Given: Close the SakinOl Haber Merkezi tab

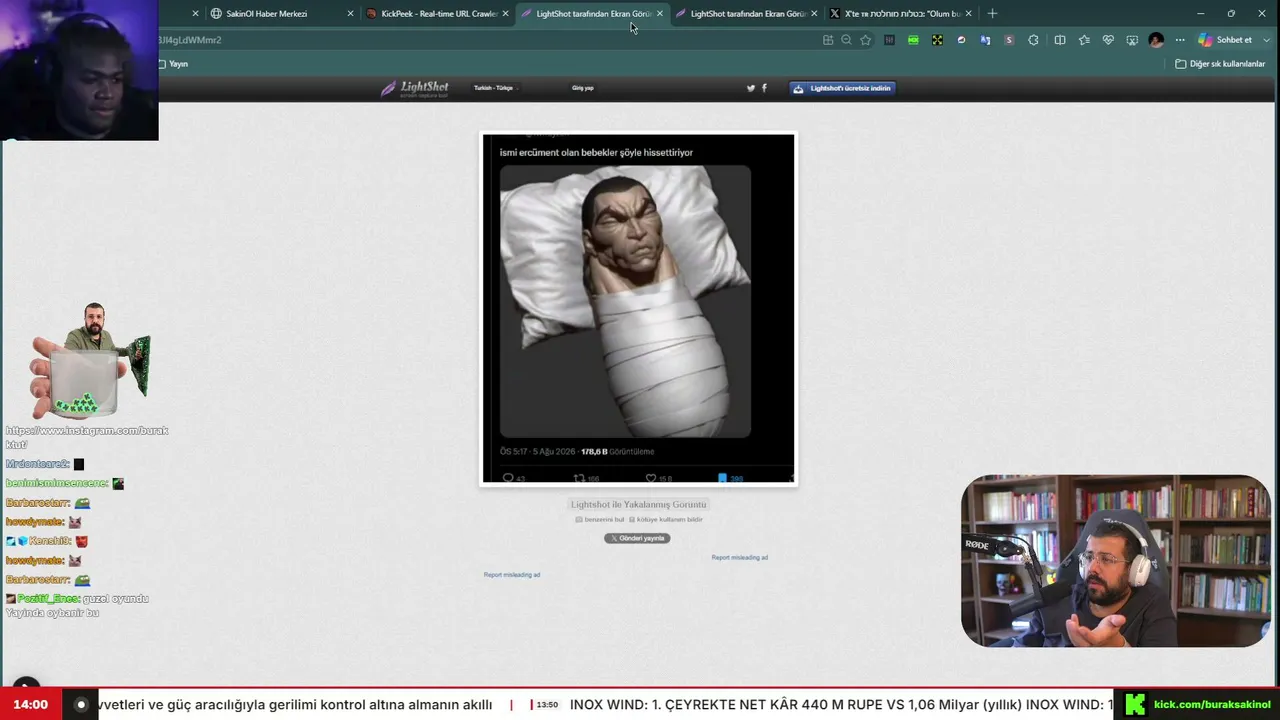Looking at the screenshot, I should pos(350,14).
